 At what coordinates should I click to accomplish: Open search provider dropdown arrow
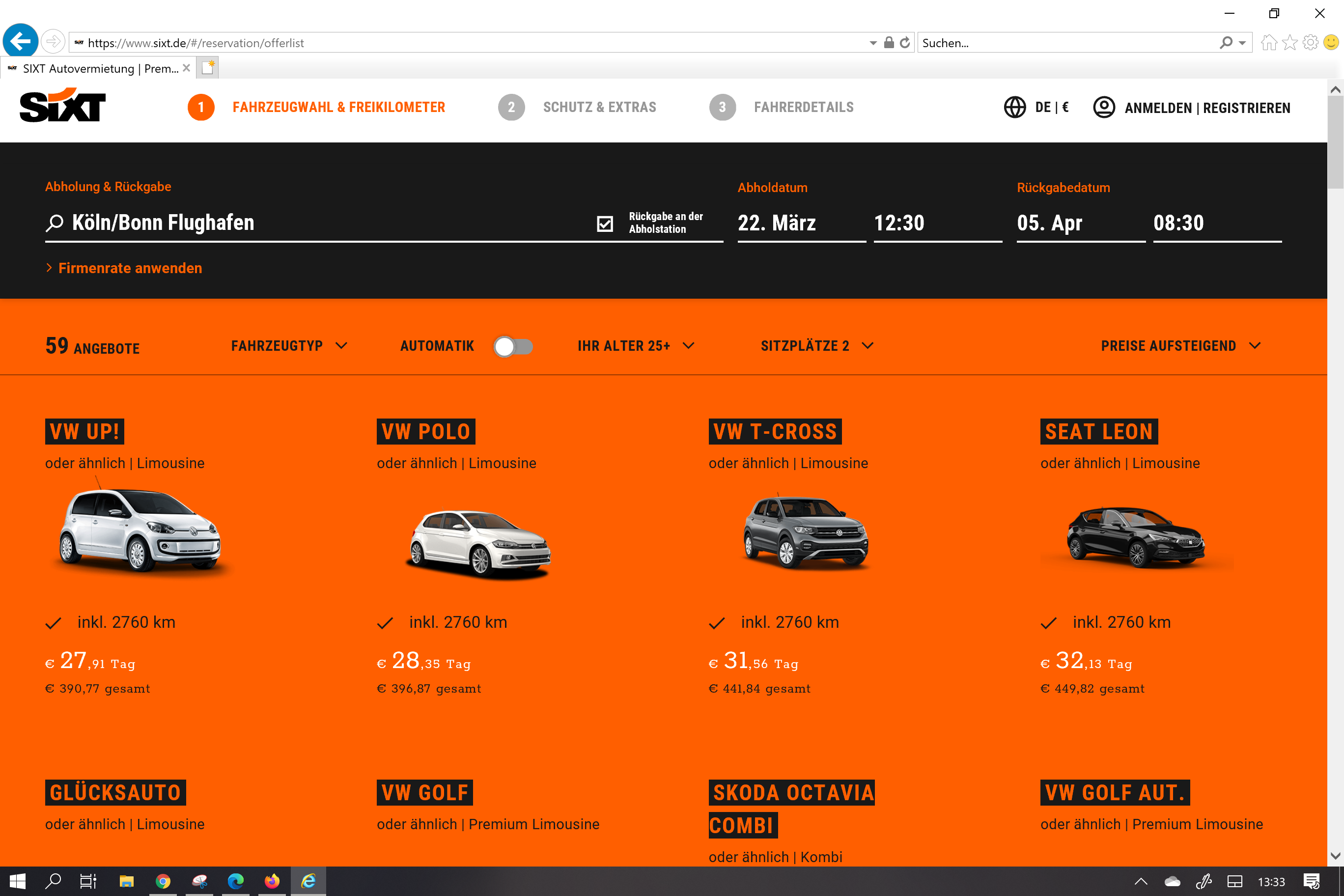(1242, 43)
